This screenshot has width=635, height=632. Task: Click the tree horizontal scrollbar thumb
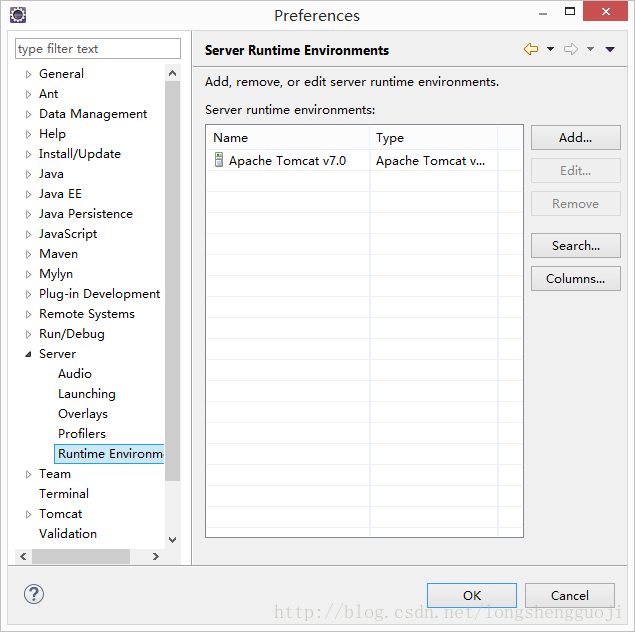coord(81,556)
